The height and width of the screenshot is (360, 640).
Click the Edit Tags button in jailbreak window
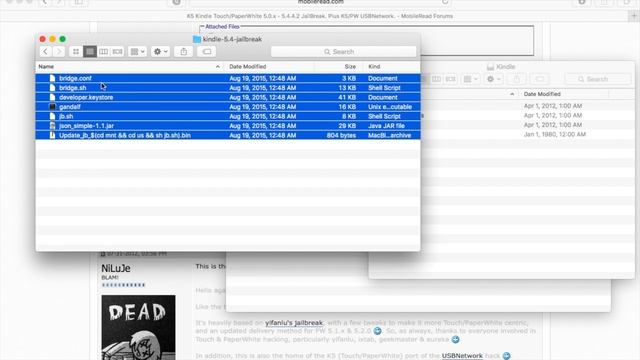(207, 52)
